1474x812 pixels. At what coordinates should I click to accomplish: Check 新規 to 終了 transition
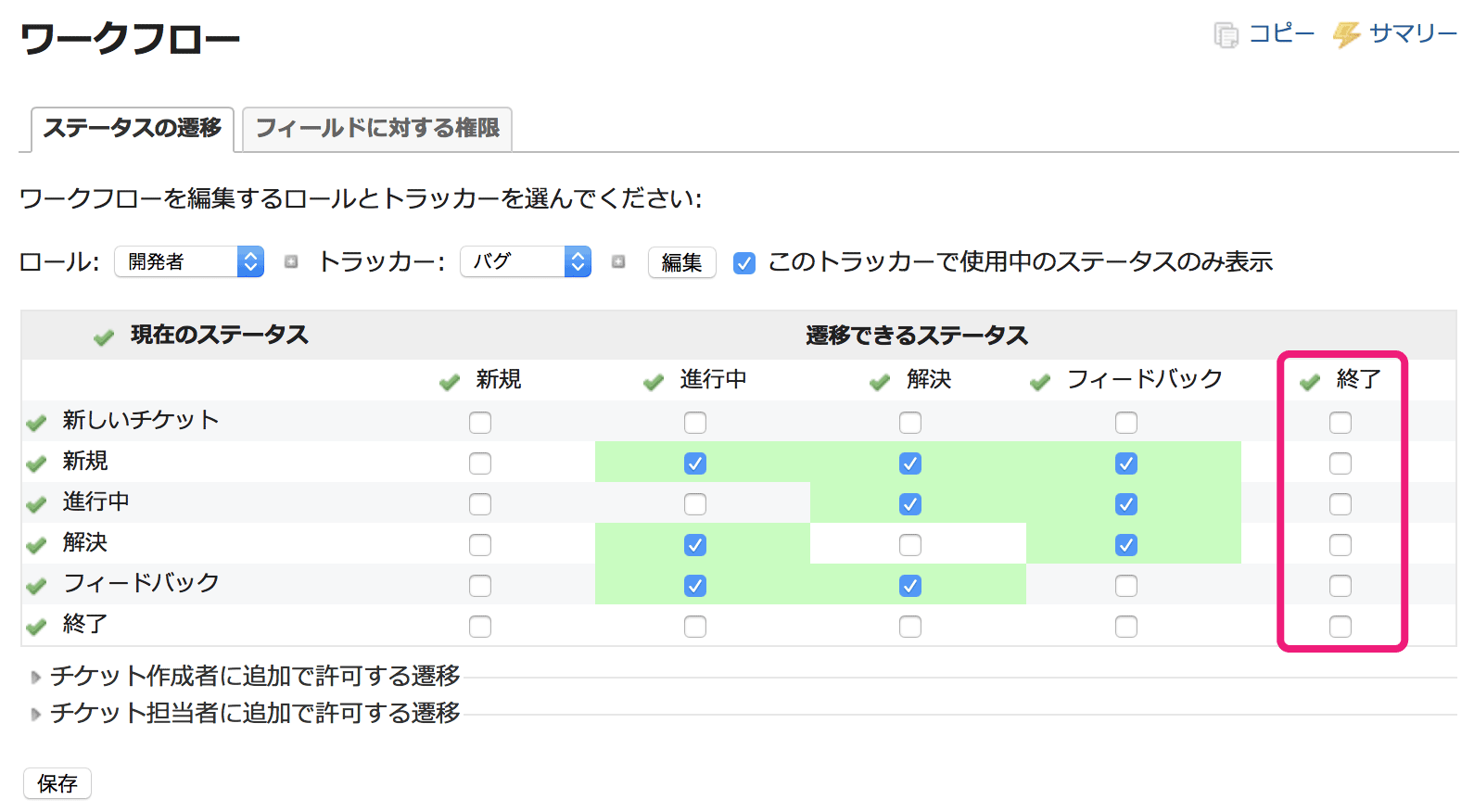1341,463
